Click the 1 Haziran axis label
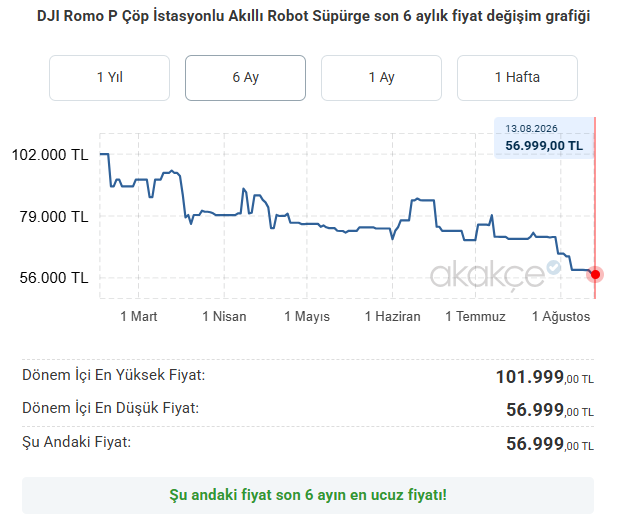Image resolution: width=638 pixels, height=516 pixels. [393, 316]
